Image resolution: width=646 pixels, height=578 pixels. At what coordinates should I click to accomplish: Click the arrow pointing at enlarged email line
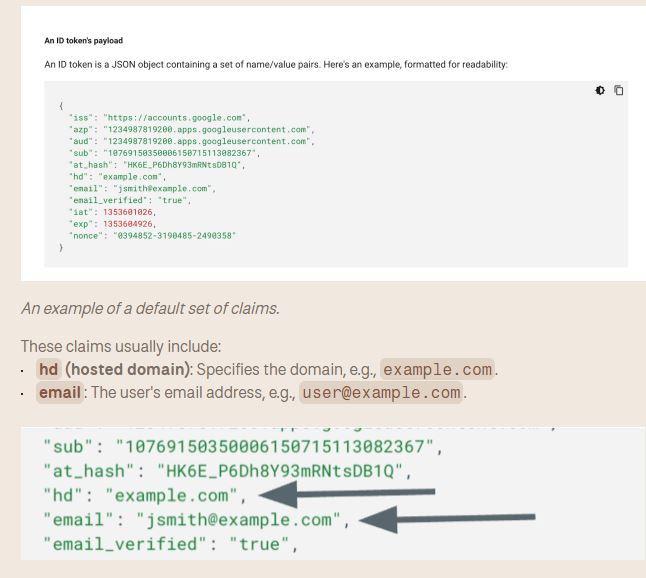(447, 519)
